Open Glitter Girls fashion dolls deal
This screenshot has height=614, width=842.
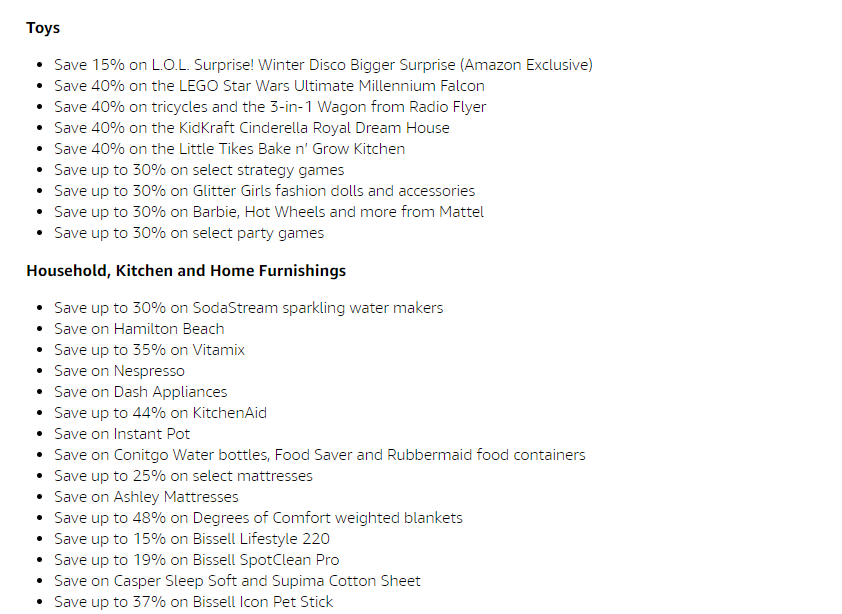tap(264, 191)
